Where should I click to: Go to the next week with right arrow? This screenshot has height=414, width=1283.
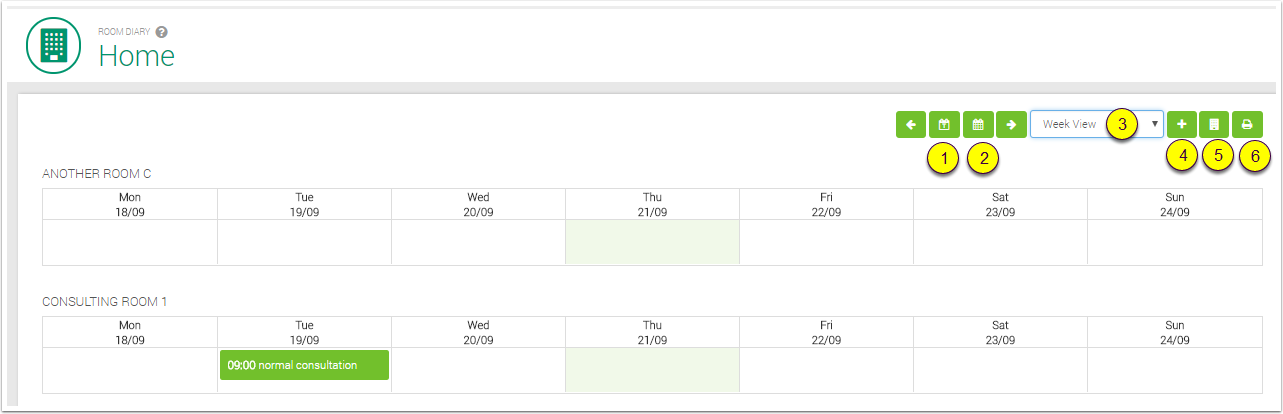1012,124
